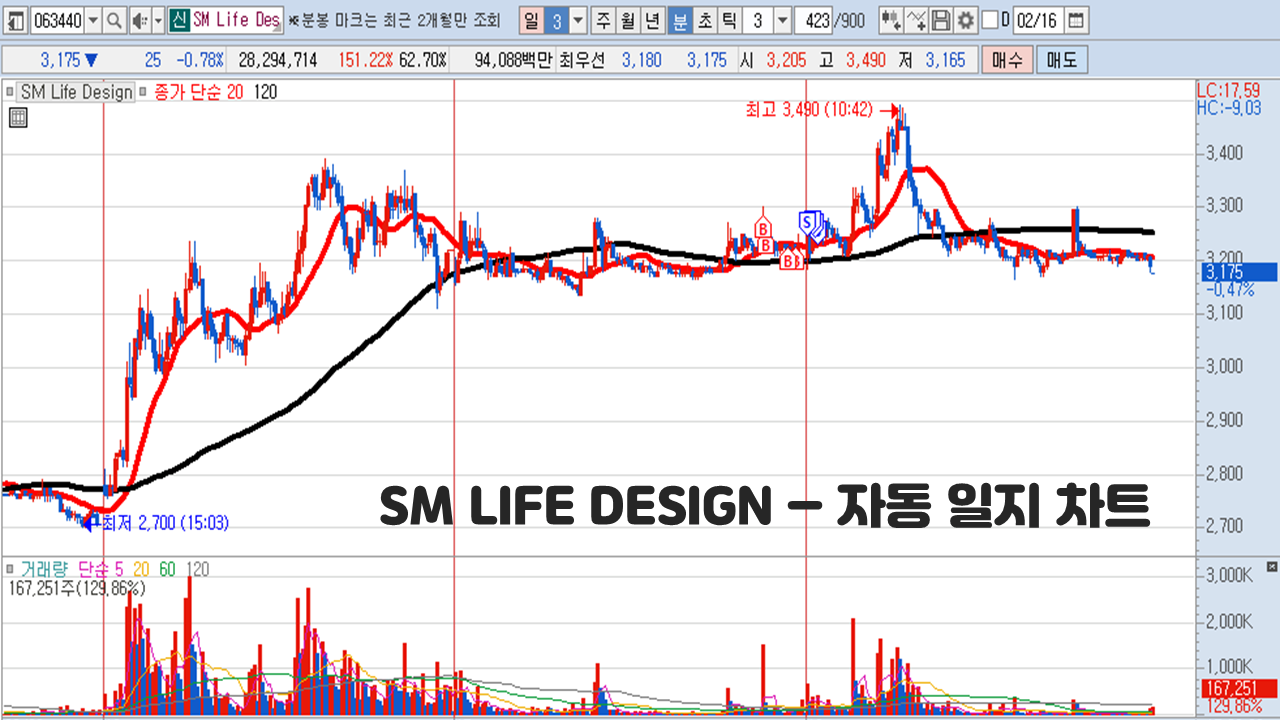Click the volume 20 average legend label
The width and height of the screenshot is (1280, 720).
tap(140, 569)
